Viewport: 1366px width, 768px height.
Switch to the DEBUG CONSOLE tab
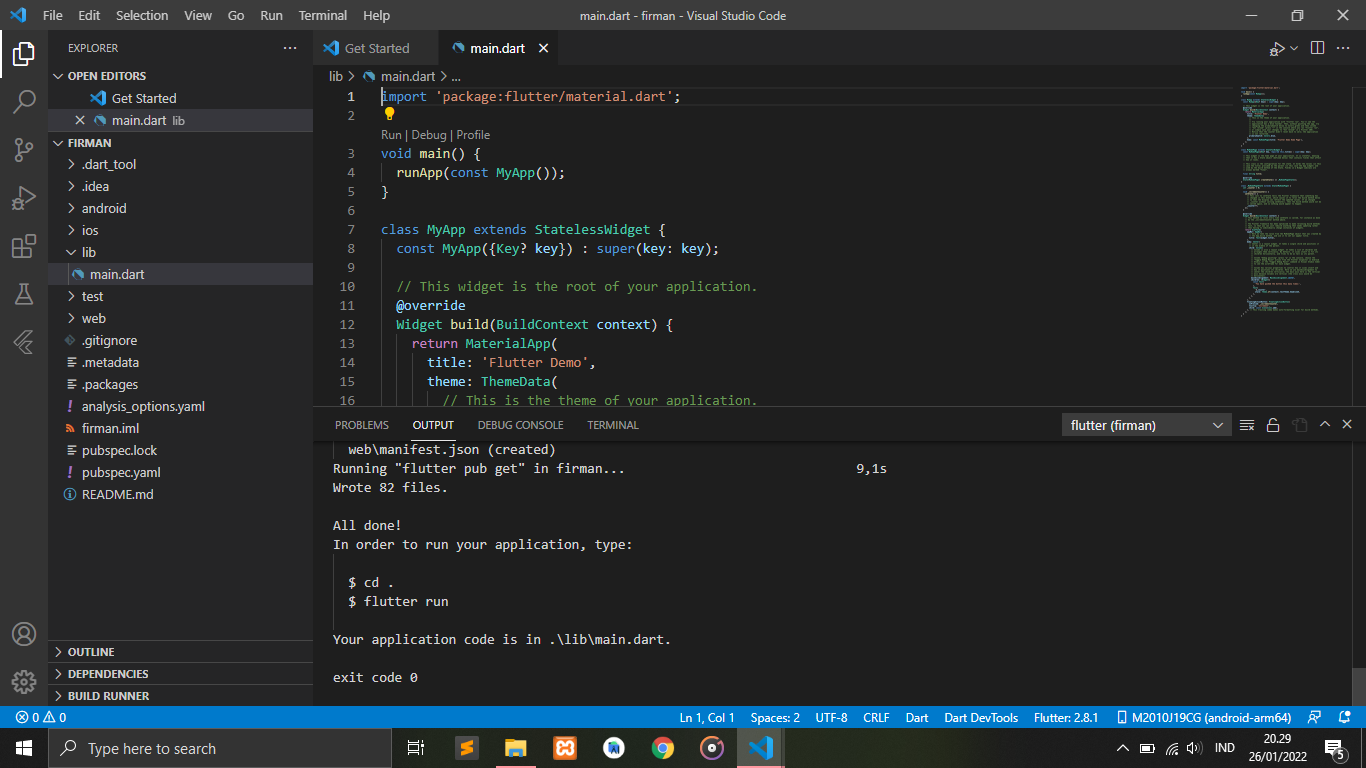(520, 425)
